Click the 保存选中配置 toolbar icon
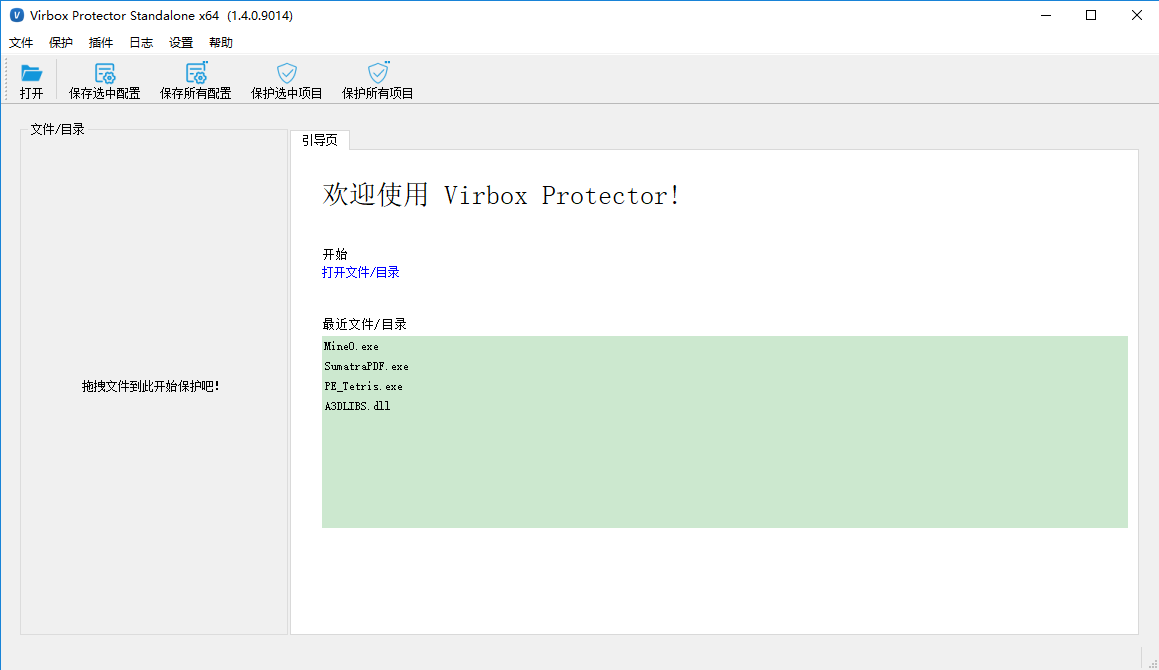The image size is (1159, 670). pos(104,72)
